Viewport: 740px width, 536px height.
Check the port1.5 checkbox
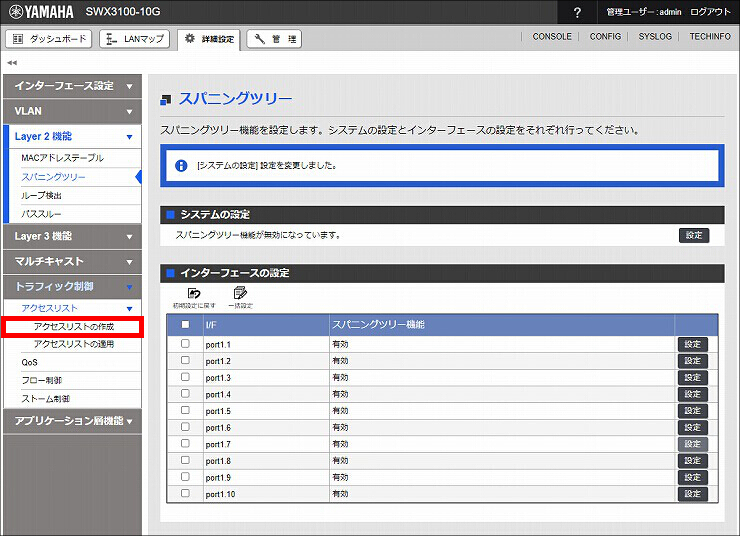pyautogui.click(x=185, y=410)
